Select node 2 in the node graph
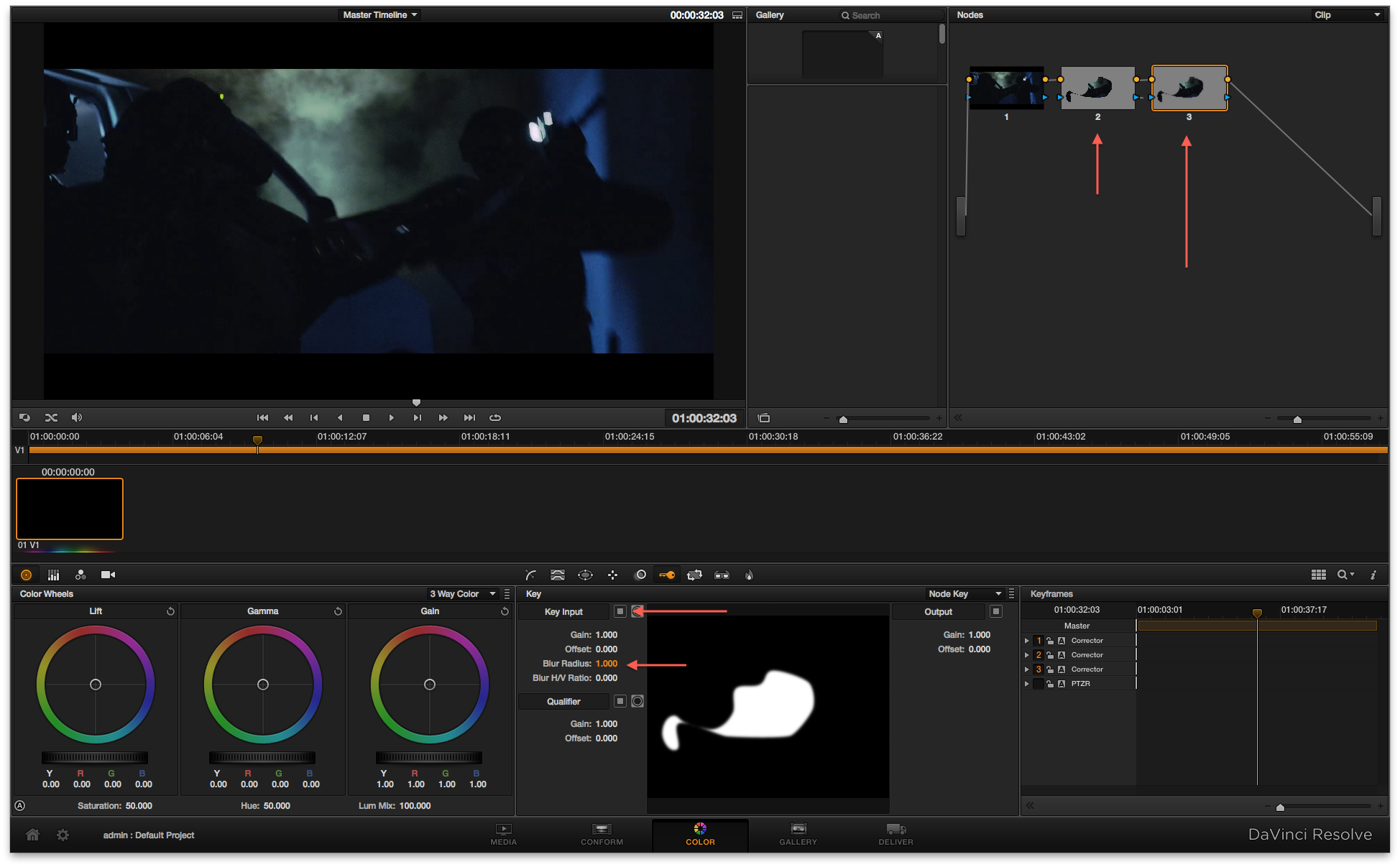 tap(1097, 88)
